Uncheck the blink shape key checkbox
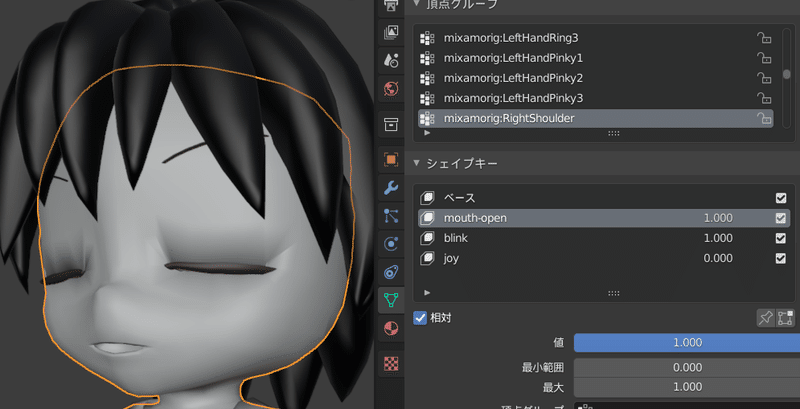The image size is (800, 409). 781,238
